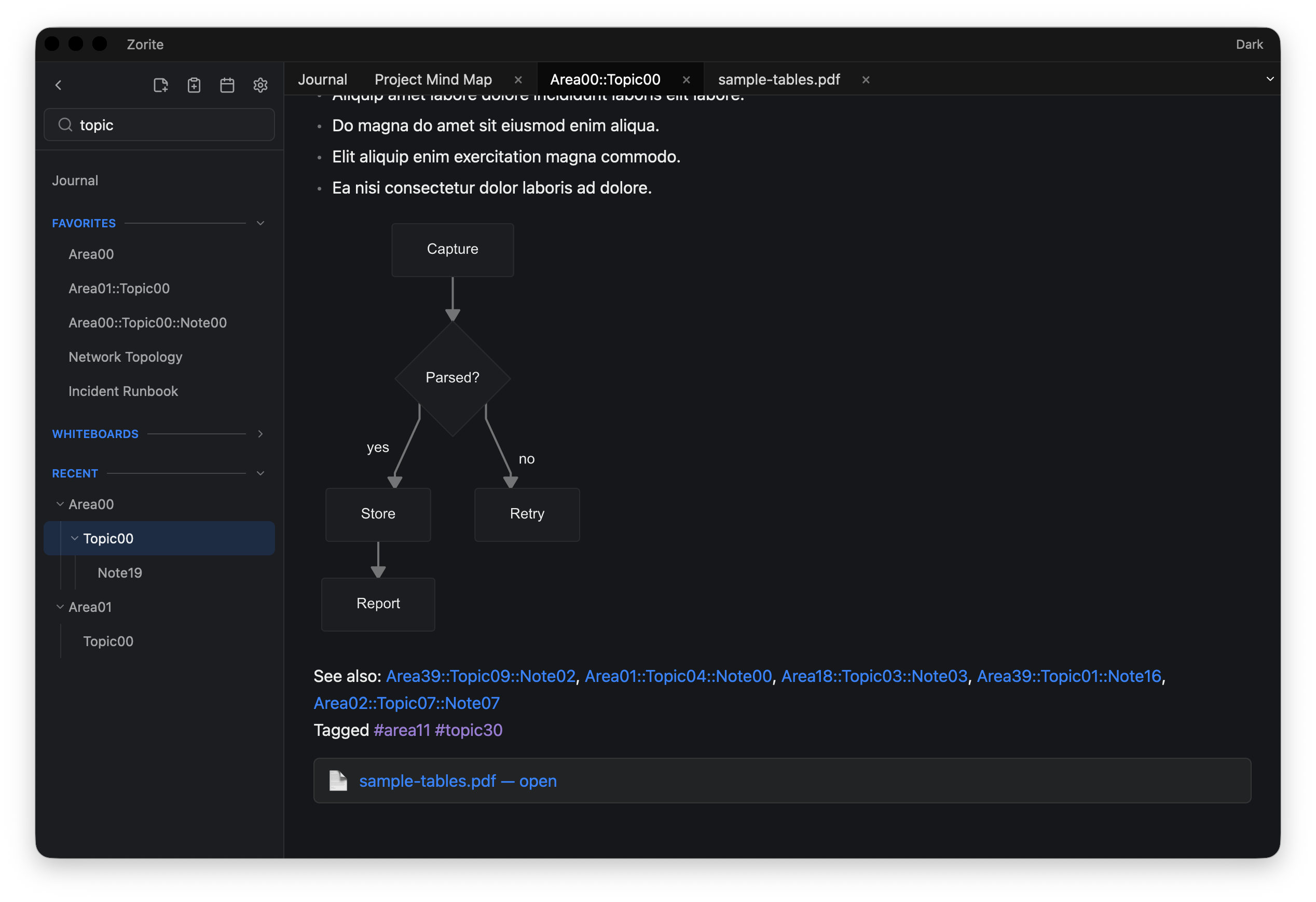
Task: Close the sample-tables.pdf tab
Action: click(x=866, y=80)
